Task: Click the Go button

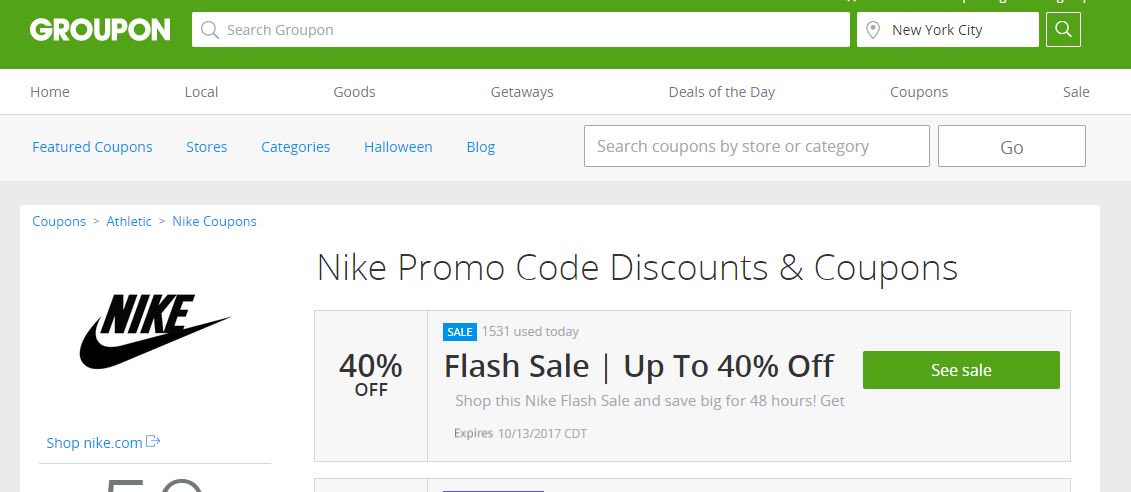Action: pyautogui.click(x=1011, y=147)
